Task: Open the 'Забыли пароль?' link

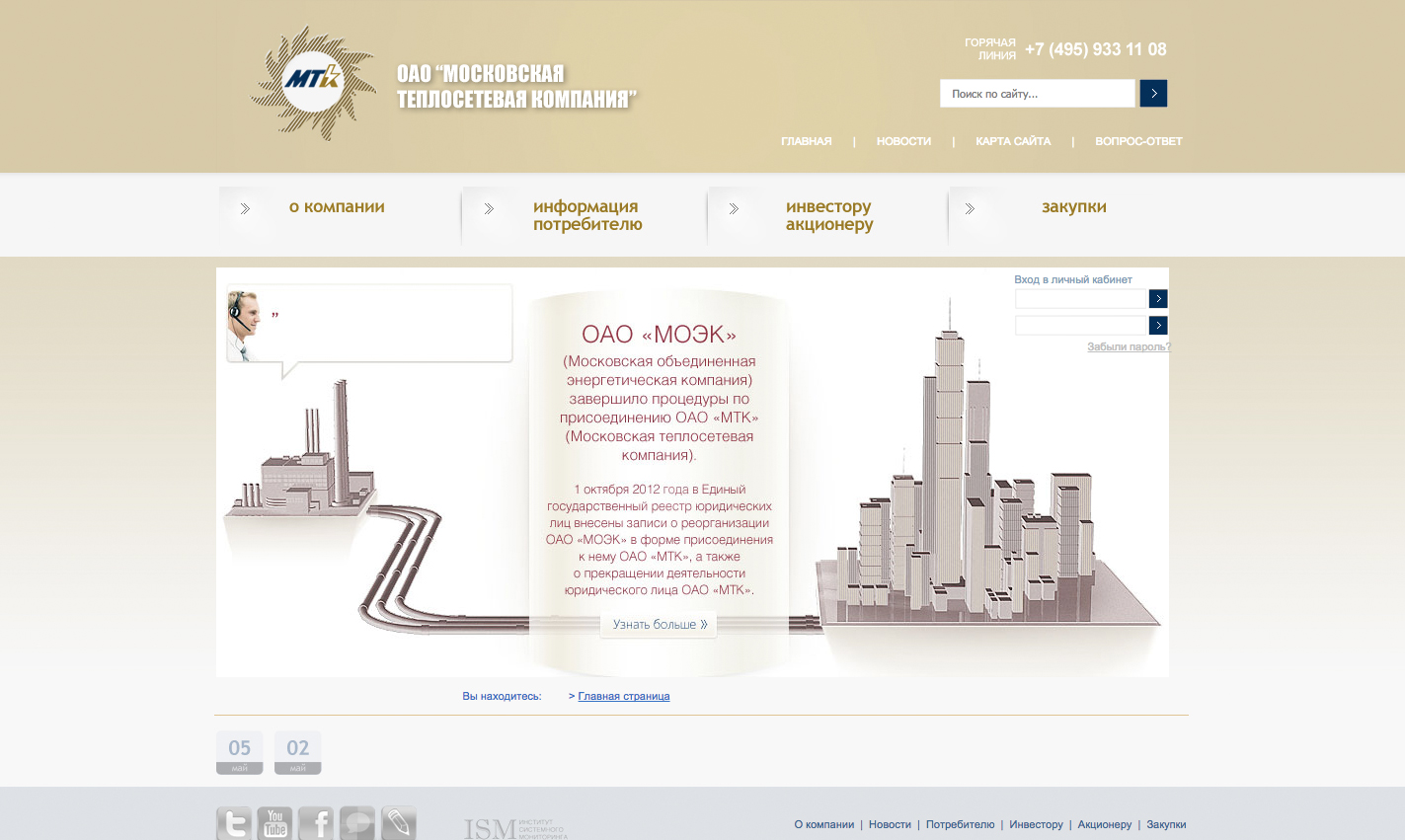Action: (1129, 346)
